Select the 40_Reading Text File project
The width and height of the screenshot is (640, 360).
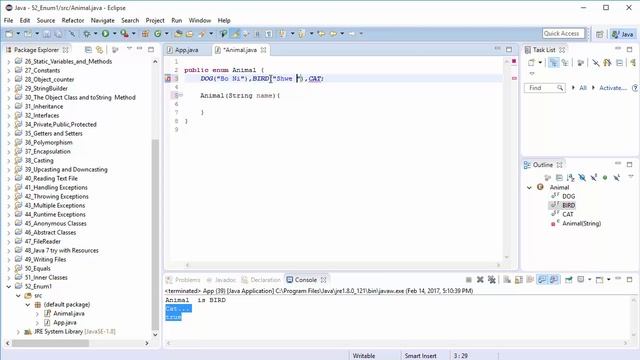coord(51,178)
